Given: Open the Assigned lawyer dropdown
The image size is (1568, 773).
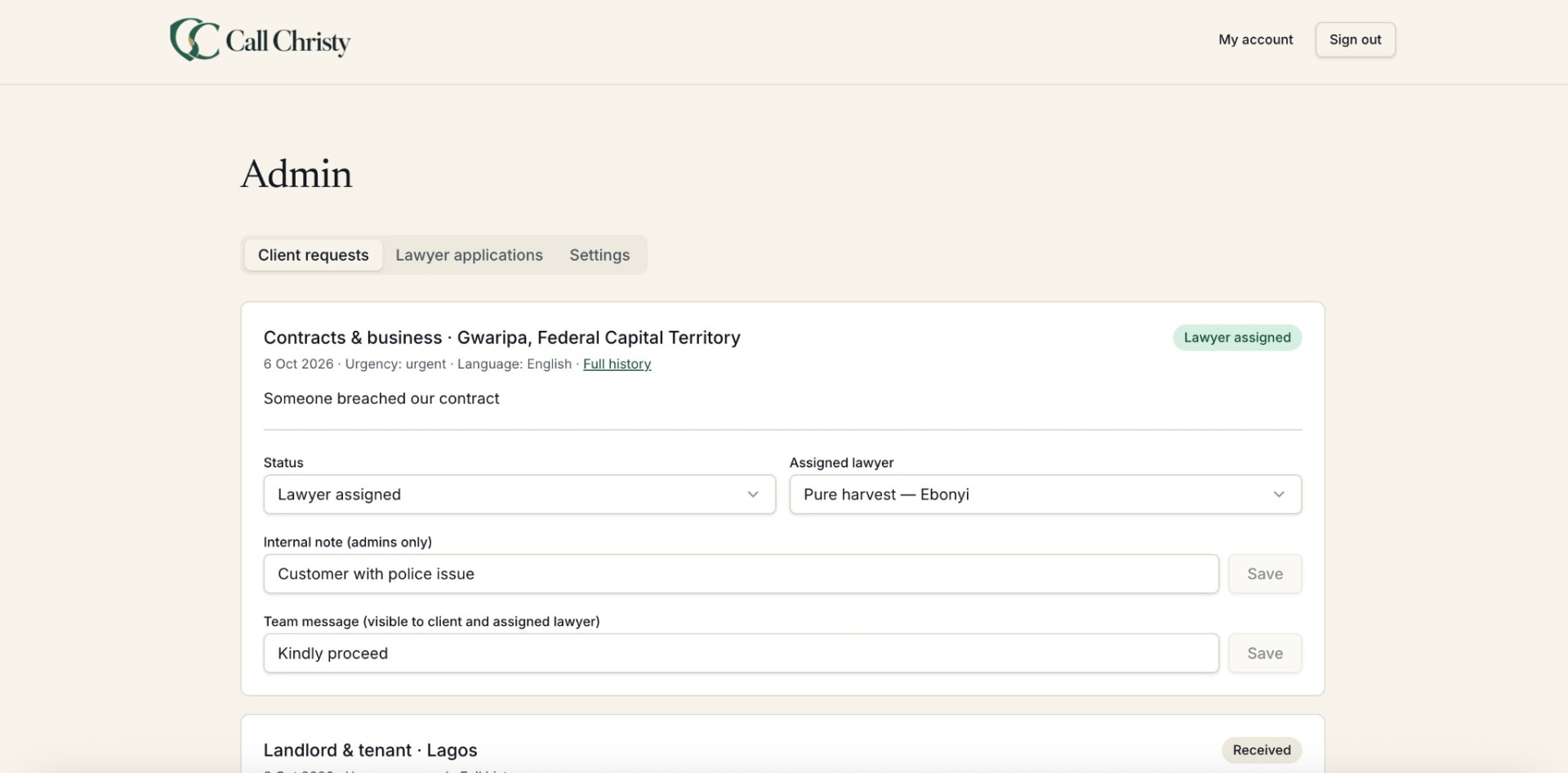Looking at the screenshot, I should pyautogui.click(x=1045, y=494).
